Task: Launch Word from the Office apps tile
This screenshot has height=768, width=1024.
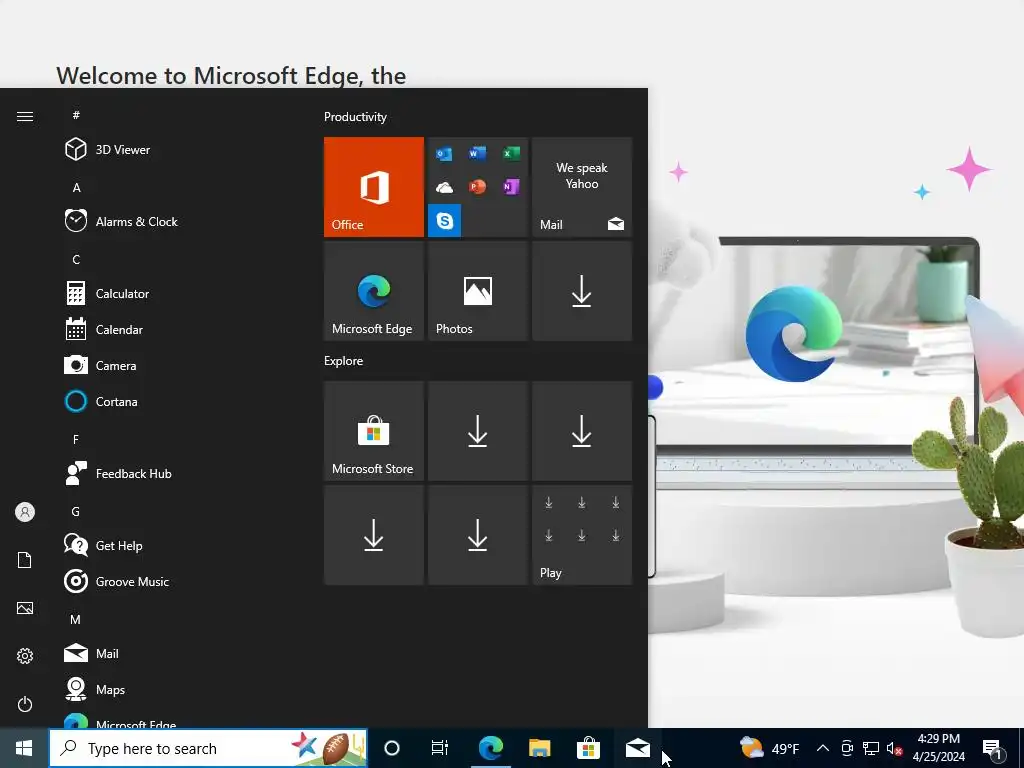Action: (477, 153)
